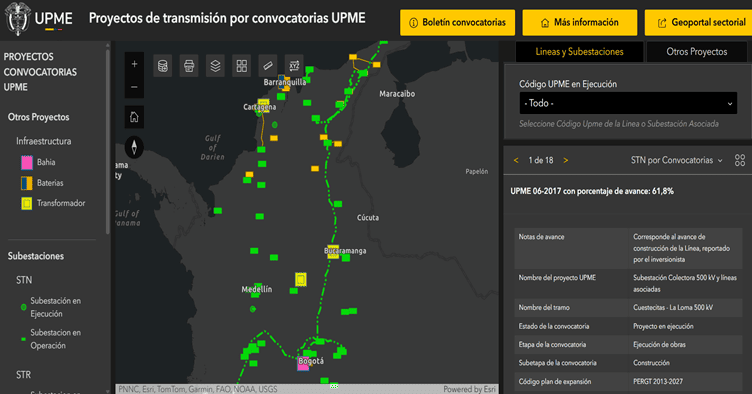Zoom in on the map
This screenshot has width=752, height=394.
pos(134,64)
